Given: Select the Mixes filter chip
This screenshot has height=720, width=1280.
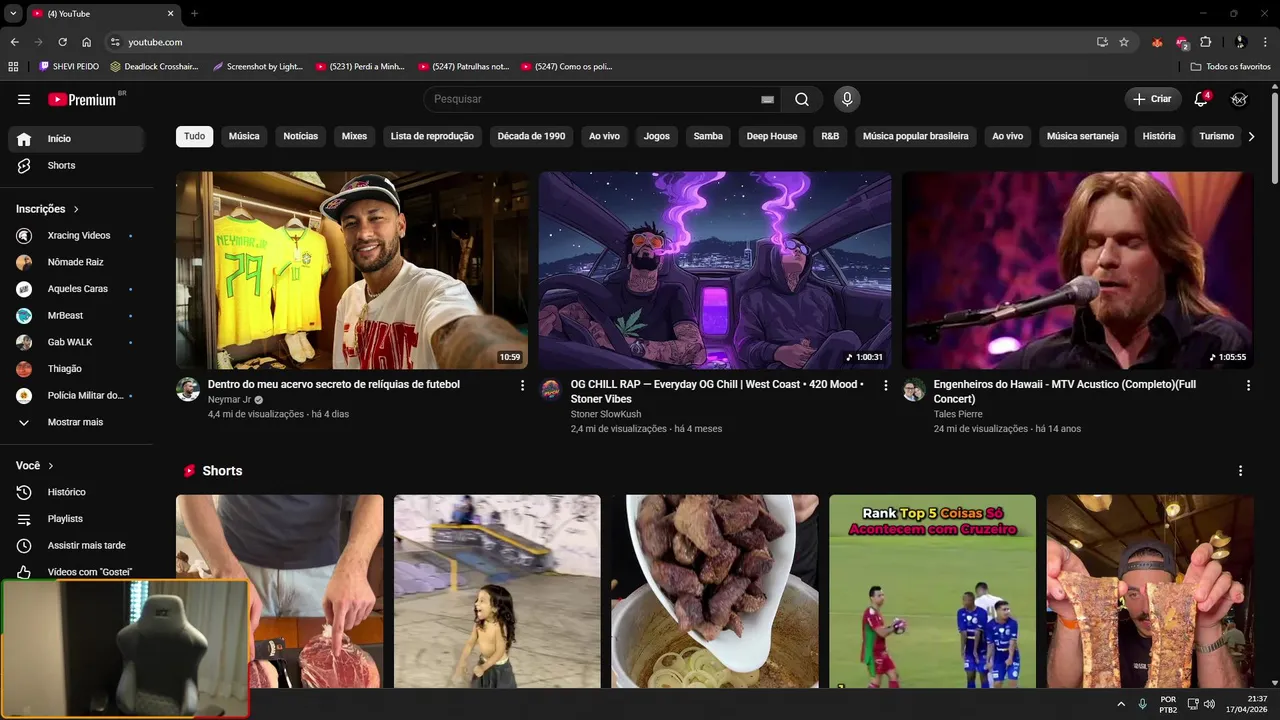Looking at the screenshot, I should [x=354, y=136].
